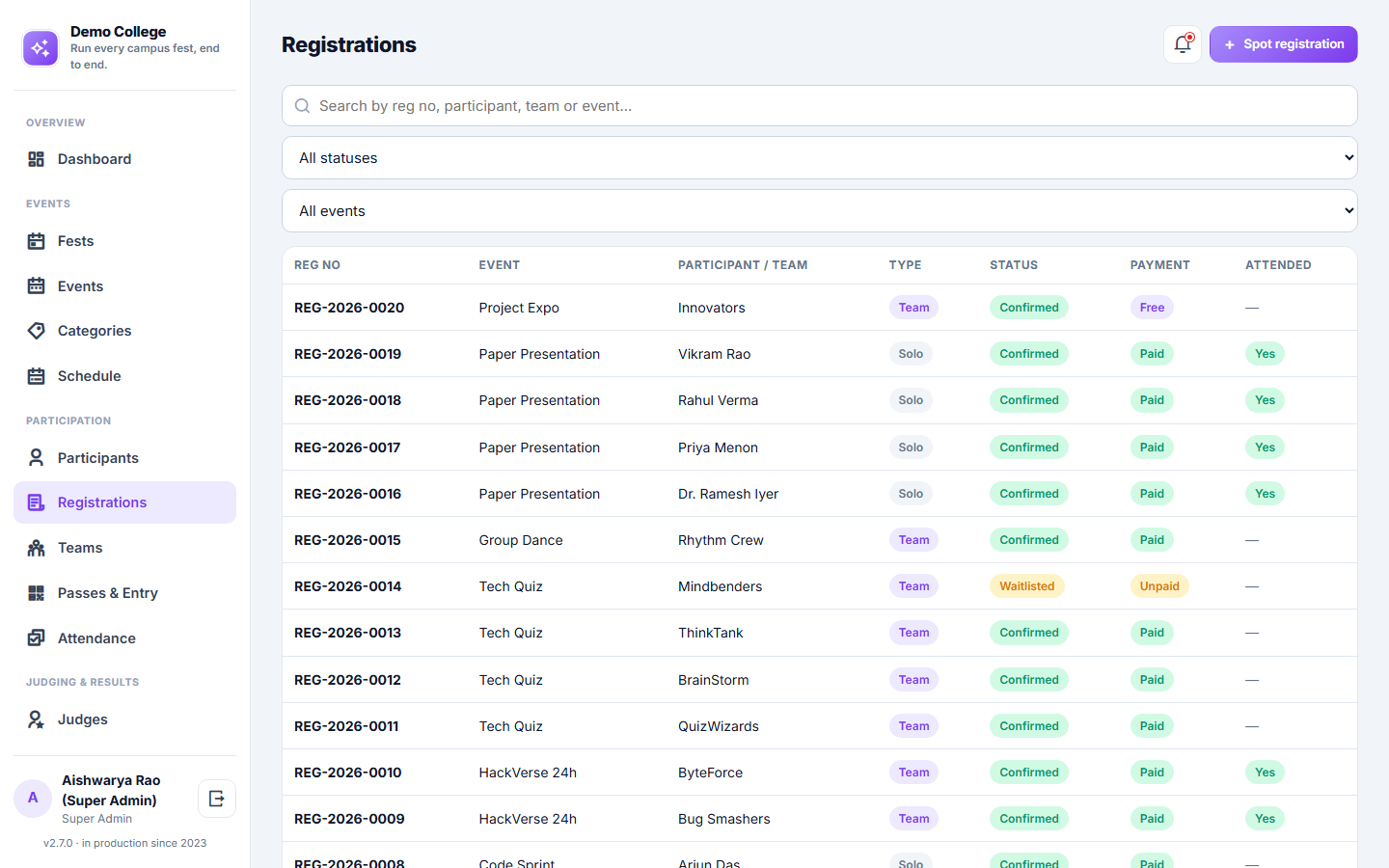This screenshot has width=1389, height=868.
Task: Click the HackVerse 24h event for ByteForce
Action: click(528, 773)
